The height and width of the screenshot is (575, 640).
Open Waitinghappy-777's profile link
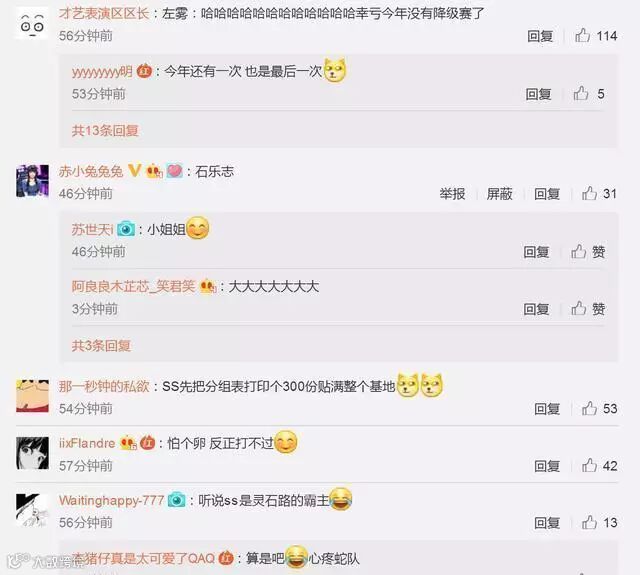111,500
